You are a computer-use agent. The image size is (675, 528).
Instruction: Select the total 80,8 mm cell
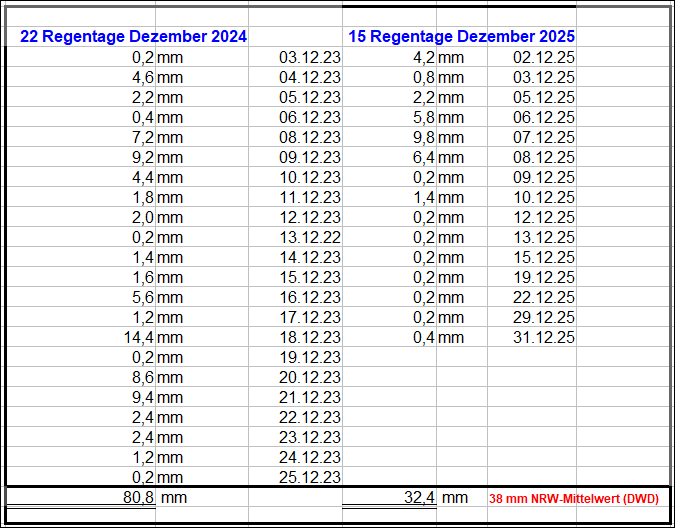pyautogui.click(x=138, y=497)
